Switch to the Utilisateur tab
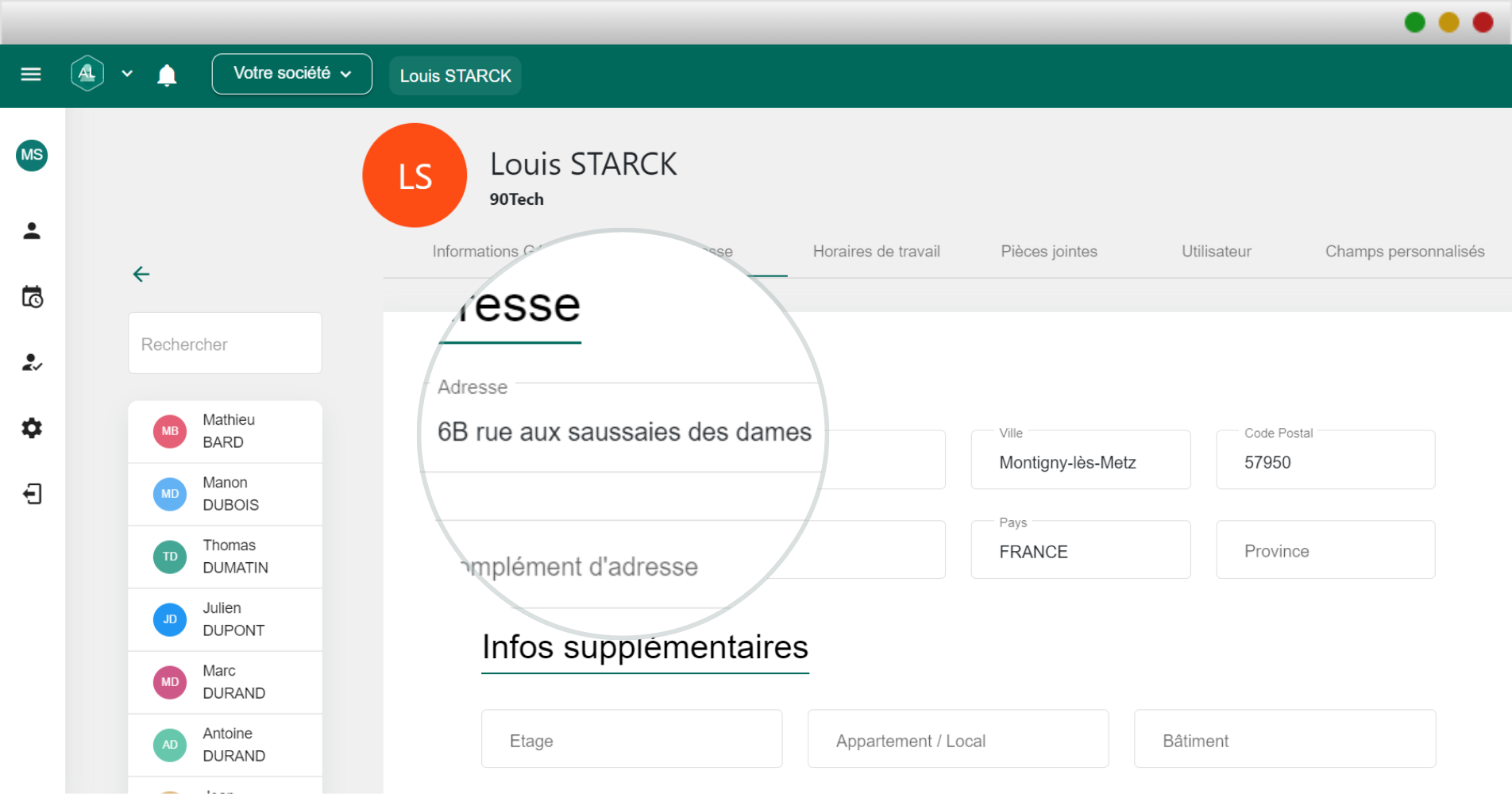The image size is (1512, 794). tap(1216, 252)
